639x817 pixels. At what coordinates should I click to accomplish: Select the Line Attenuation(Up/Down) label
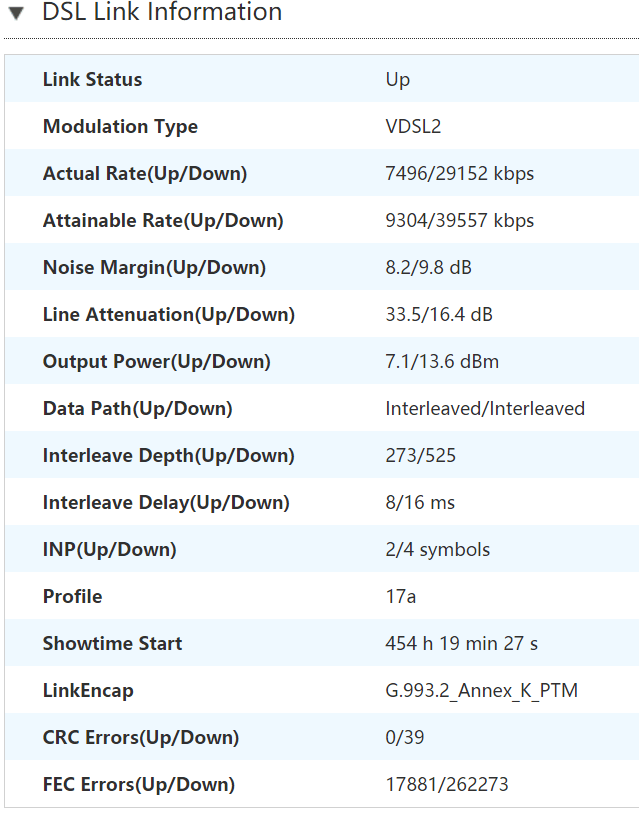tap(168, 315)
